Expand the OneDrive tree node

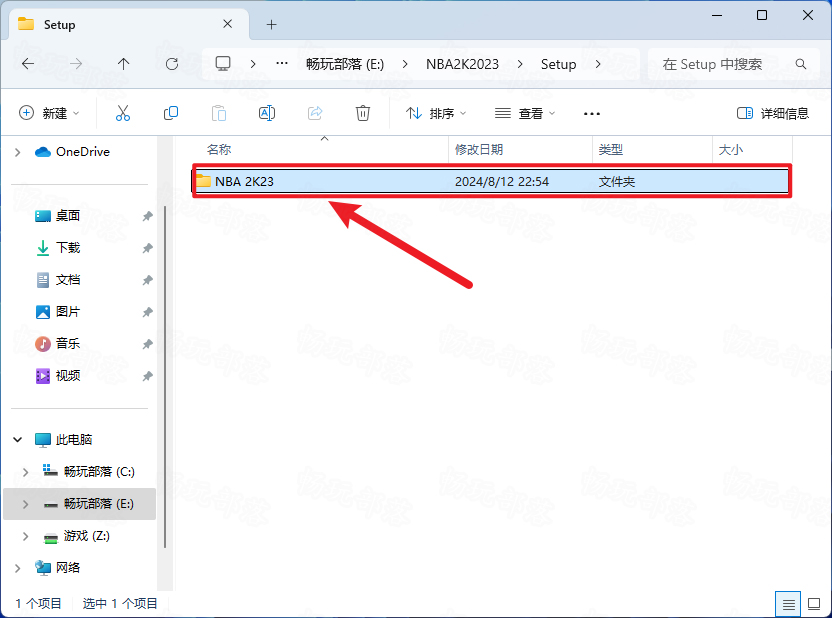(18, 152)
